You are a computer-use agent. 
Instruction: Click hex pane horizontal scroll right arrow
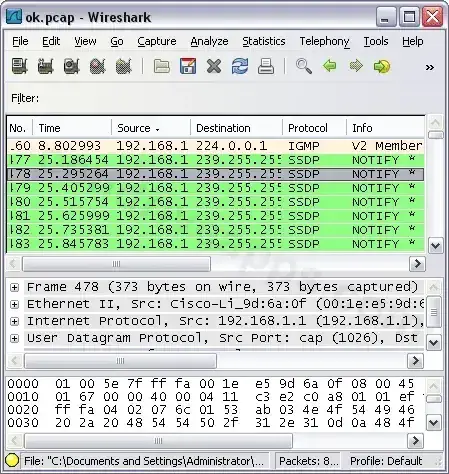pos(415,441)
